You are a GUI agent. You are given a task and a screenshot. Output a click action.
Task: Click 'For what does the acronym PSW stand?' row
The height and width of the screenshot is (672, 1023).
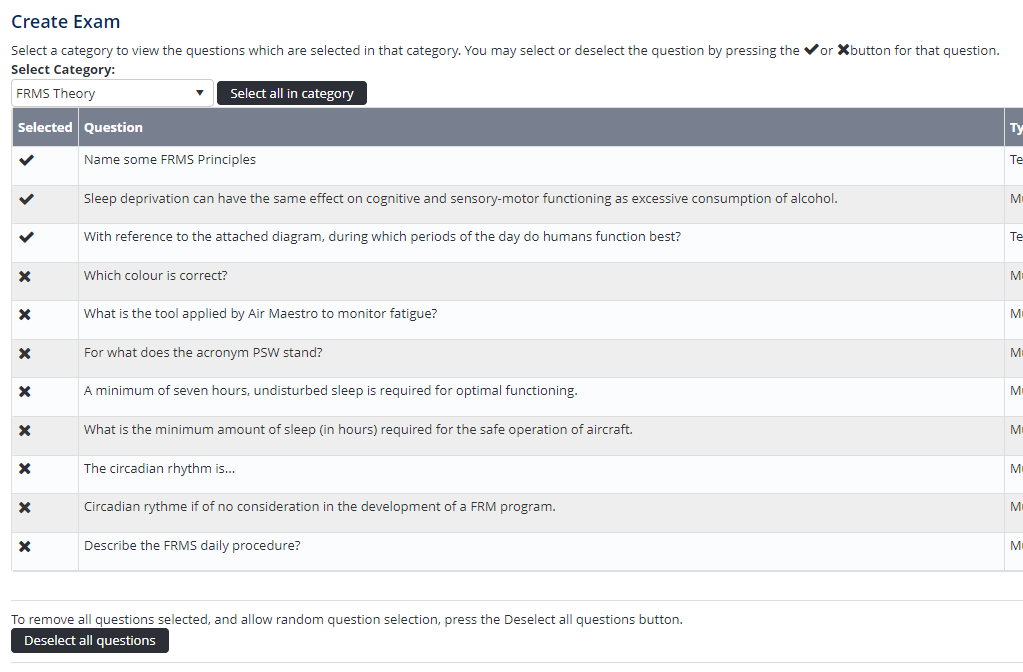coord(203,353)
